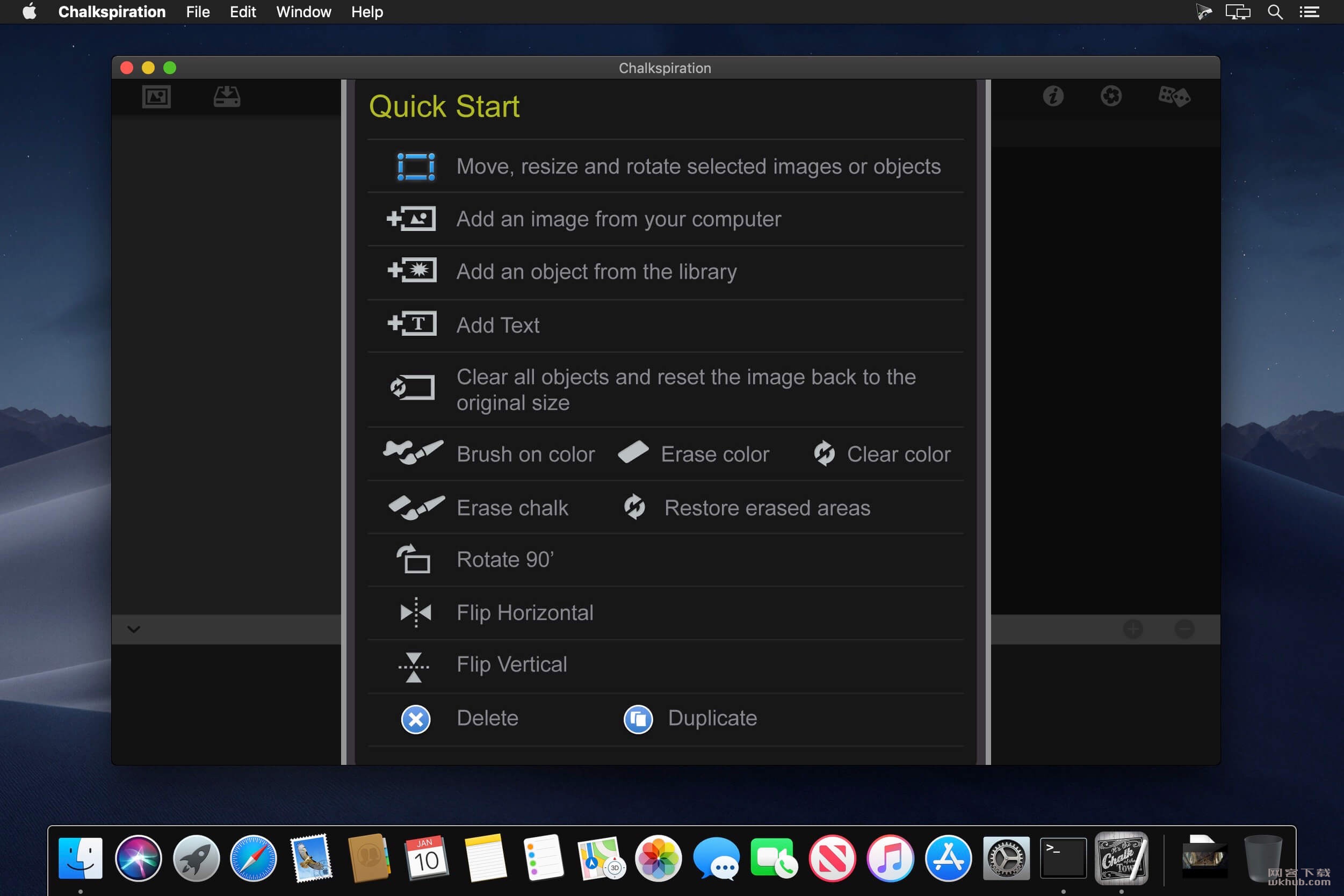Click the 'Add Text' label
The height and width of the screenshot is (896, 1344).
(x=498, y=324)
